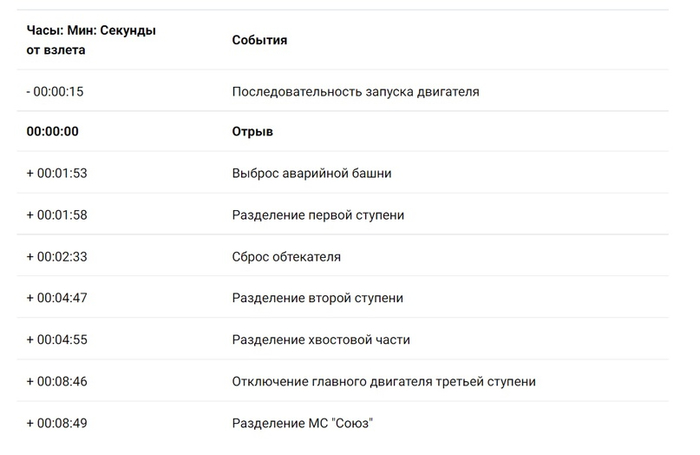Image resolution: width=700 pixels, height=455 pixels.
Task: Click the 'События' column header
Action: pyautogui.click(x=259, y=40)
